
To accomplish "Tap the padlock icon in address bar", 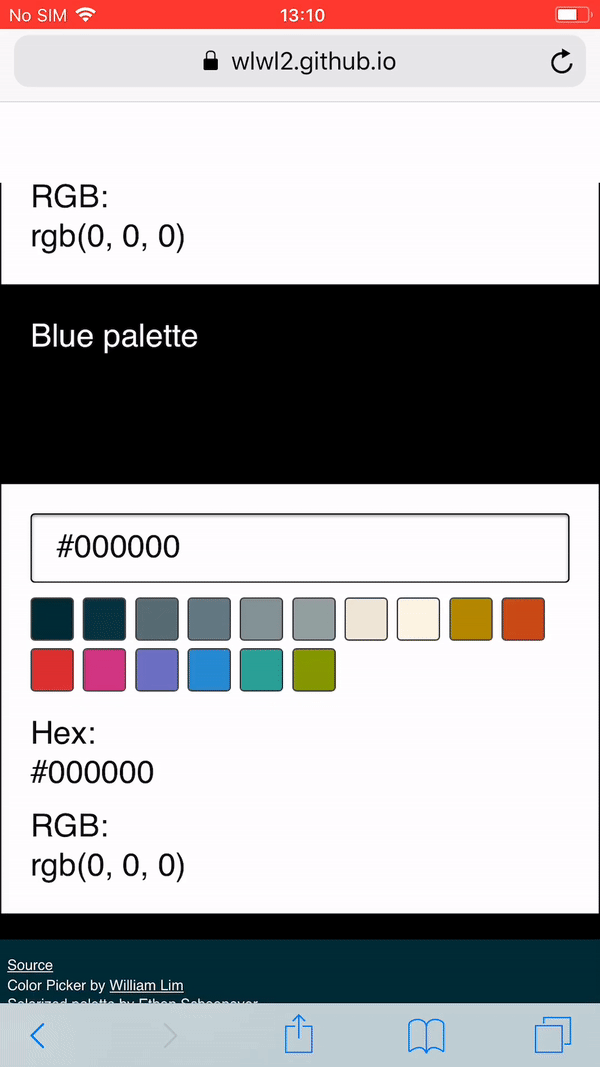I will (212, 62).
